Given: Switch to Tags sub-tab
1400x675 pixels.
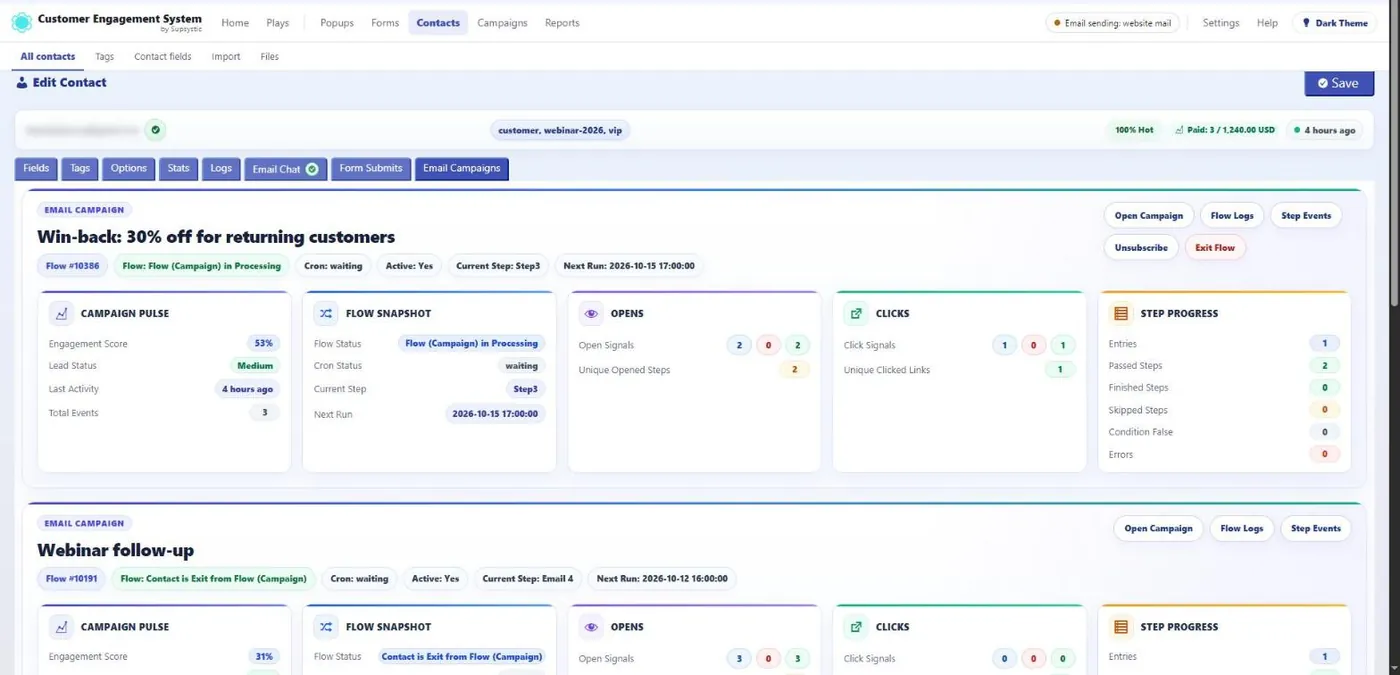Looking at the screenshot, I should (104, 57).
